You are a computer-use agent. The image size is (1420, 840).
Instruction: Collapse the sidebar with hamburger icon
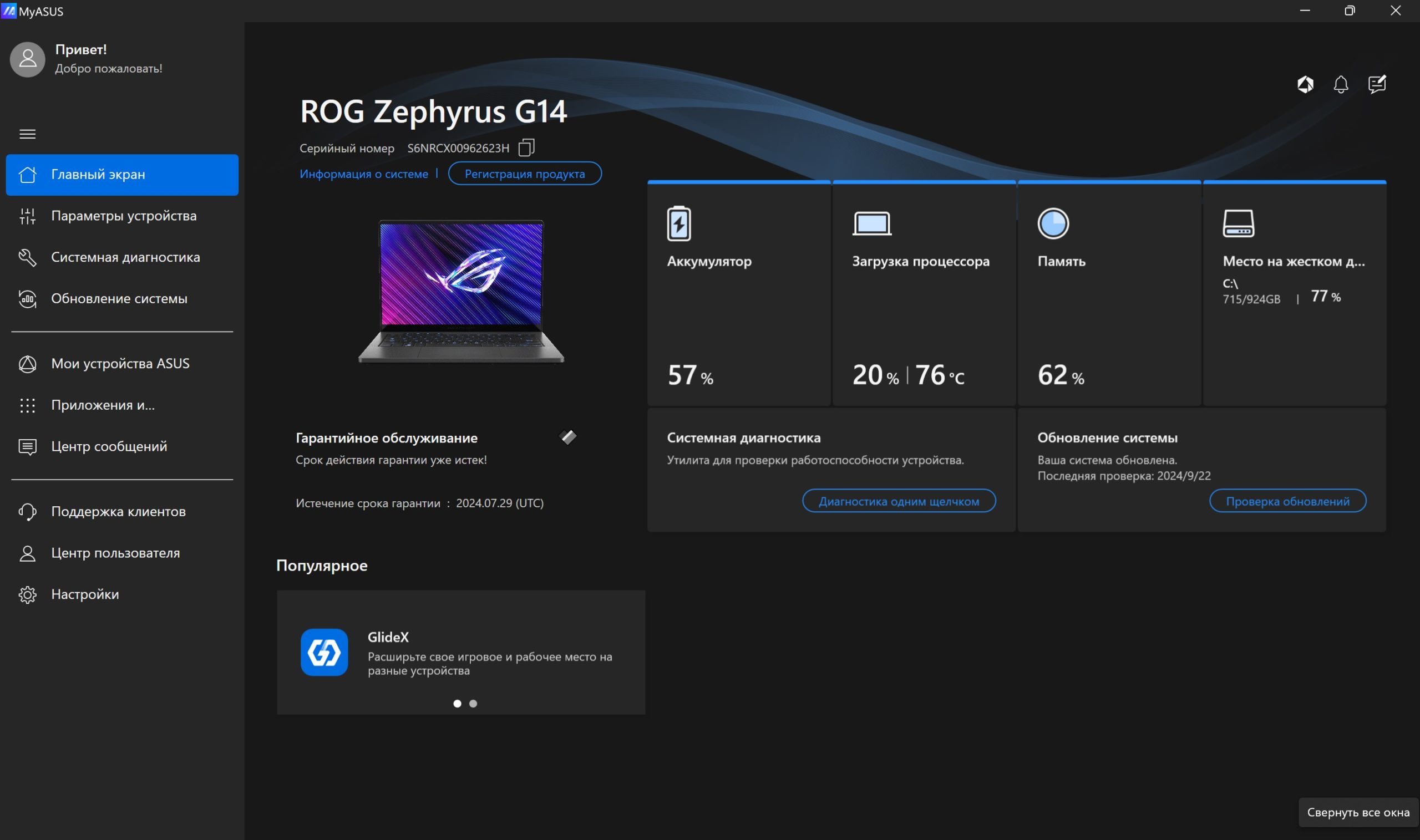27,134
